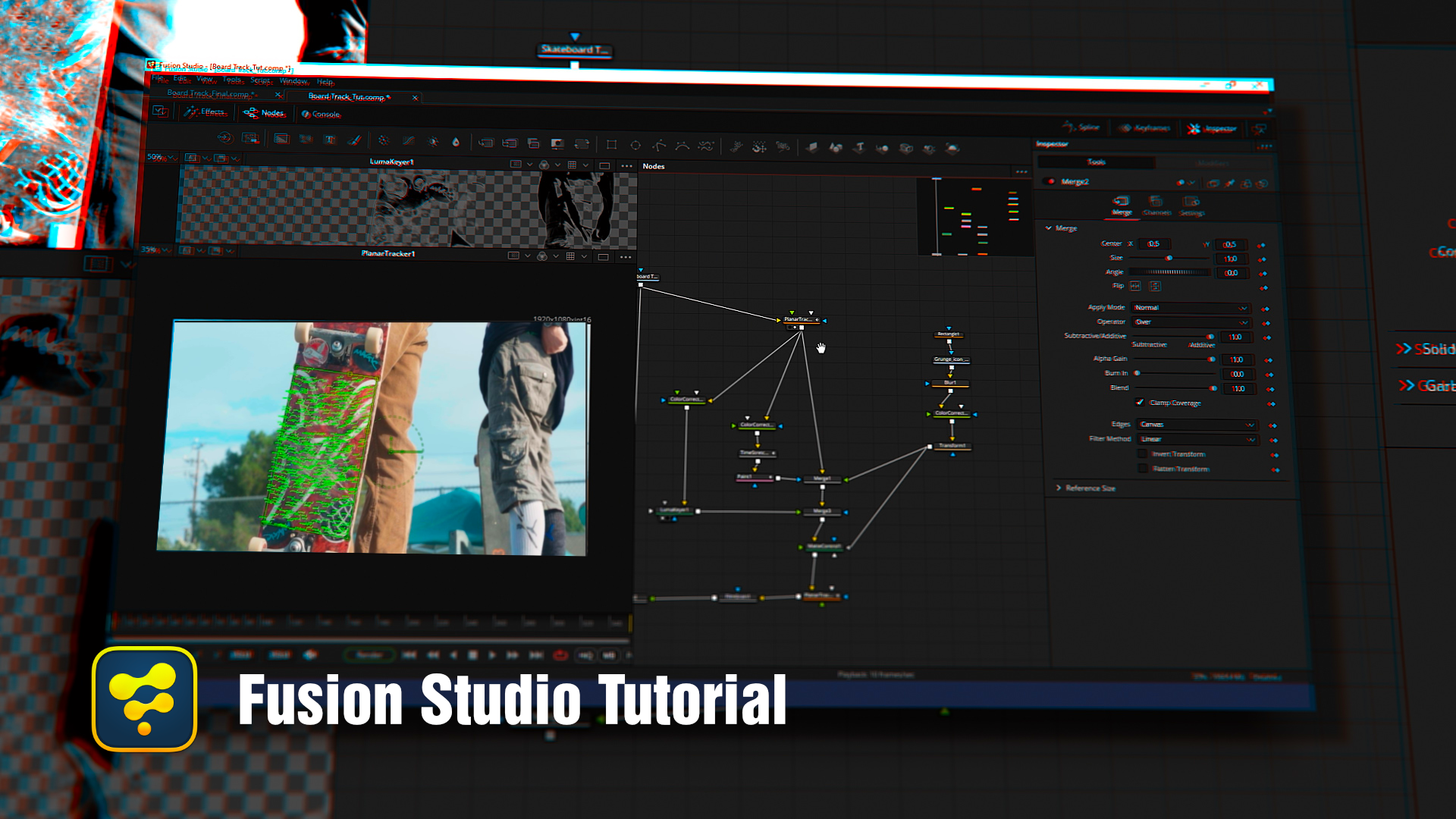Add an Ellipse mask from toolbar

[x=635, y=145]
